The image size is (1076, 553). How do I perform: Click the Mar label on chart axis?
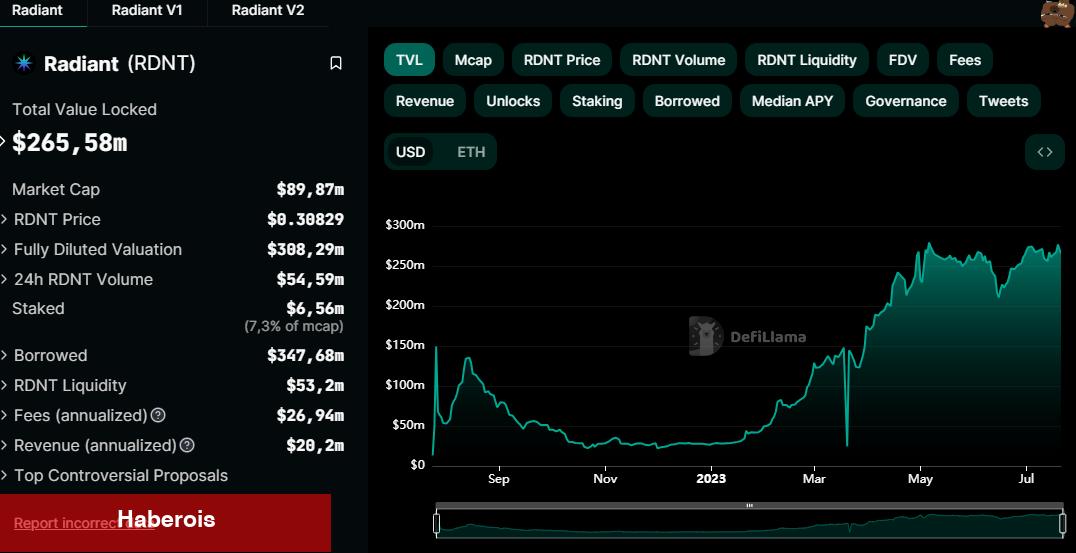815,478
